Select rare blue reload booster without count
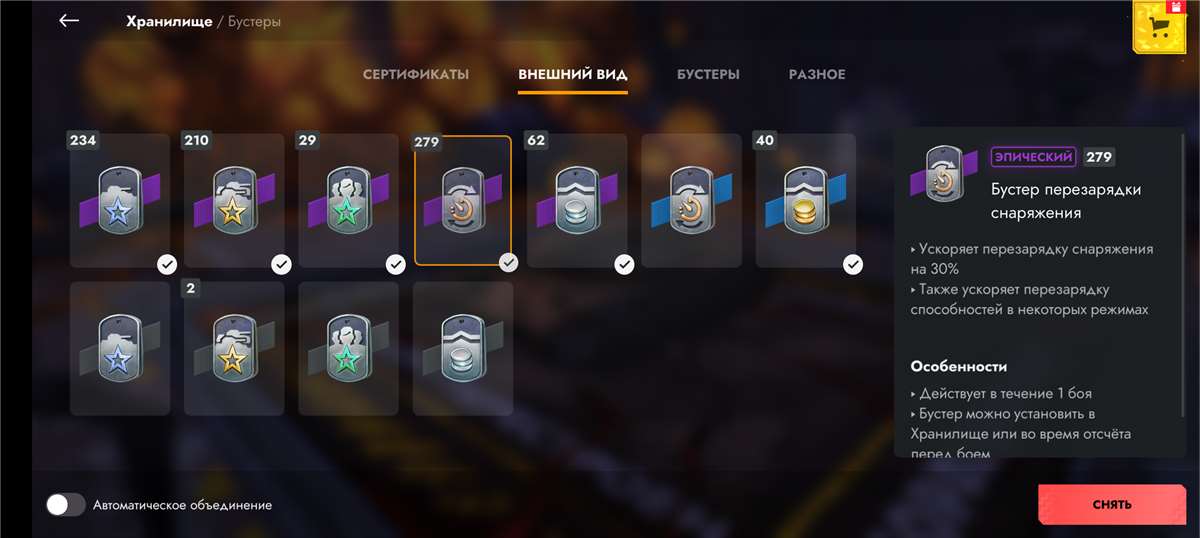Image resolution: width=1200 pixels, height=538 pixels. click(x=691, y=201)
